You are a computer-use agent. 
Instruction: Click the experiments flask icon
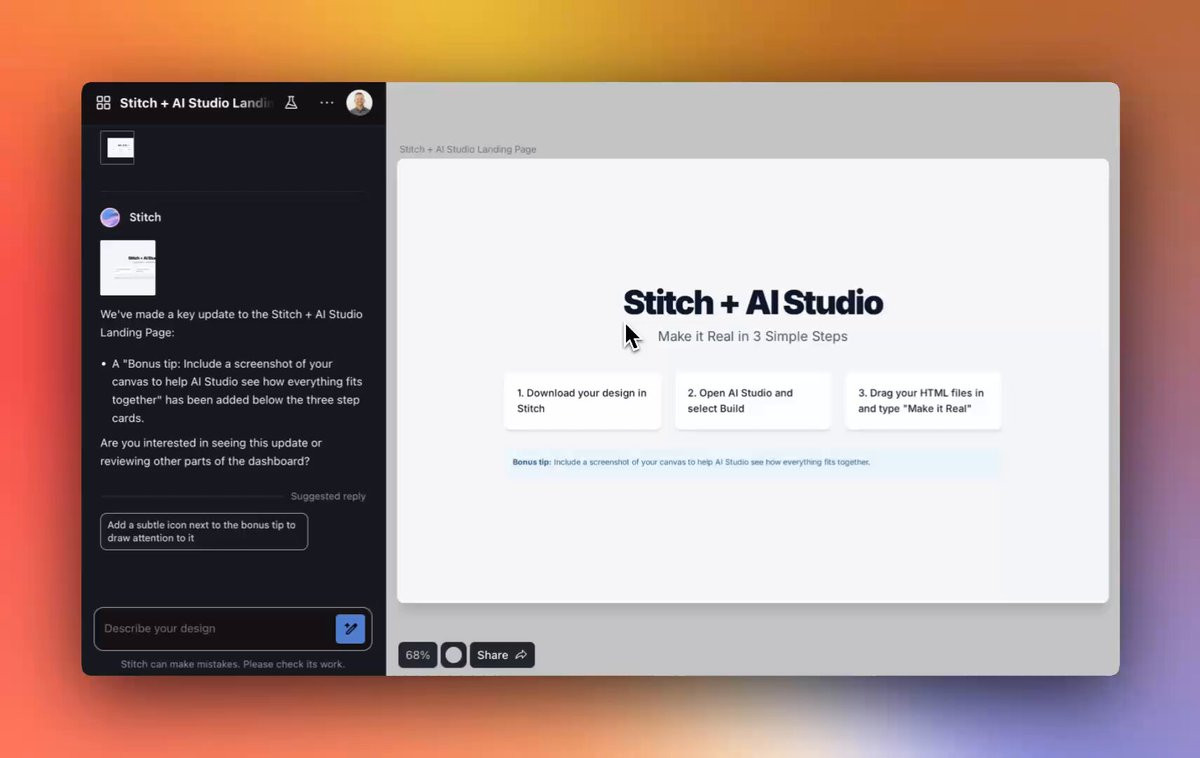point(291,103)
